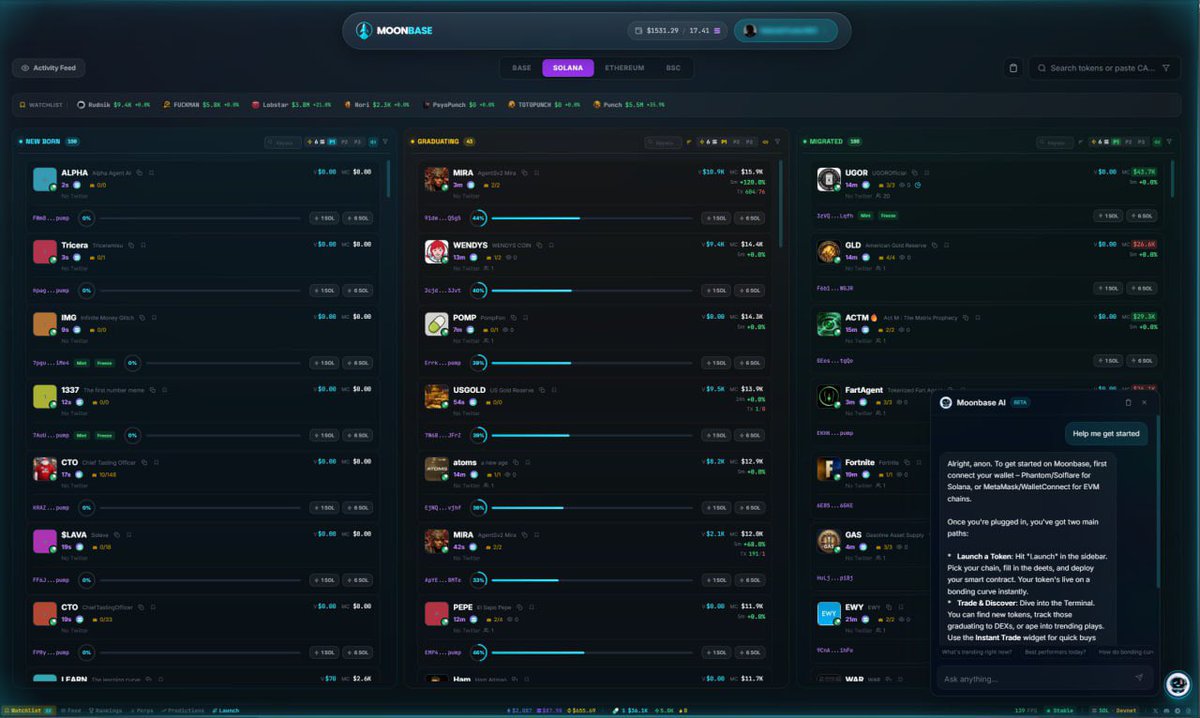1200x718 pixels.
Task: Select the P2 preset in the Graduating column
Action: [737, 142]
